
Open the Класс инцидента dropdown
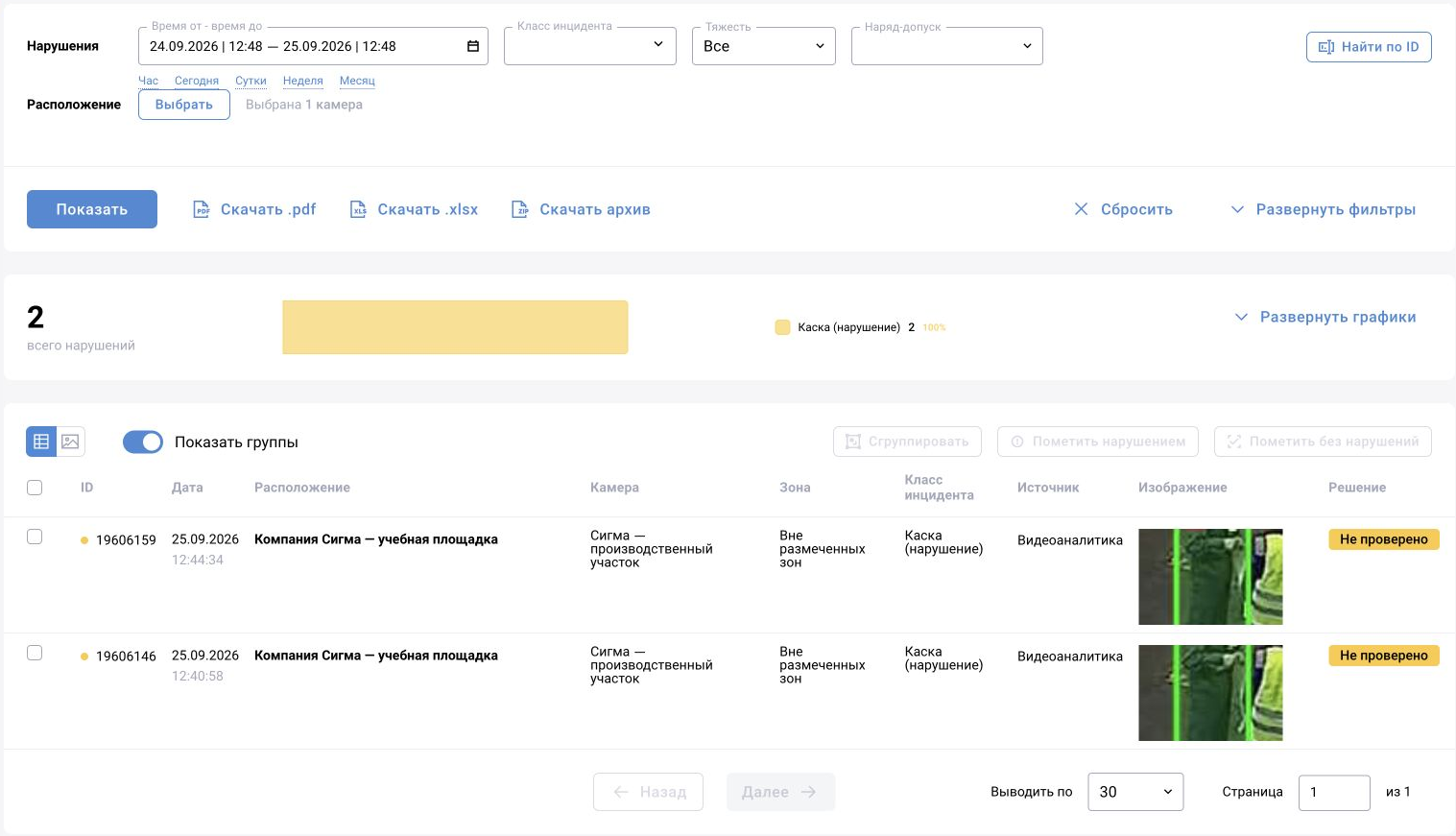[x=590, y=46]
